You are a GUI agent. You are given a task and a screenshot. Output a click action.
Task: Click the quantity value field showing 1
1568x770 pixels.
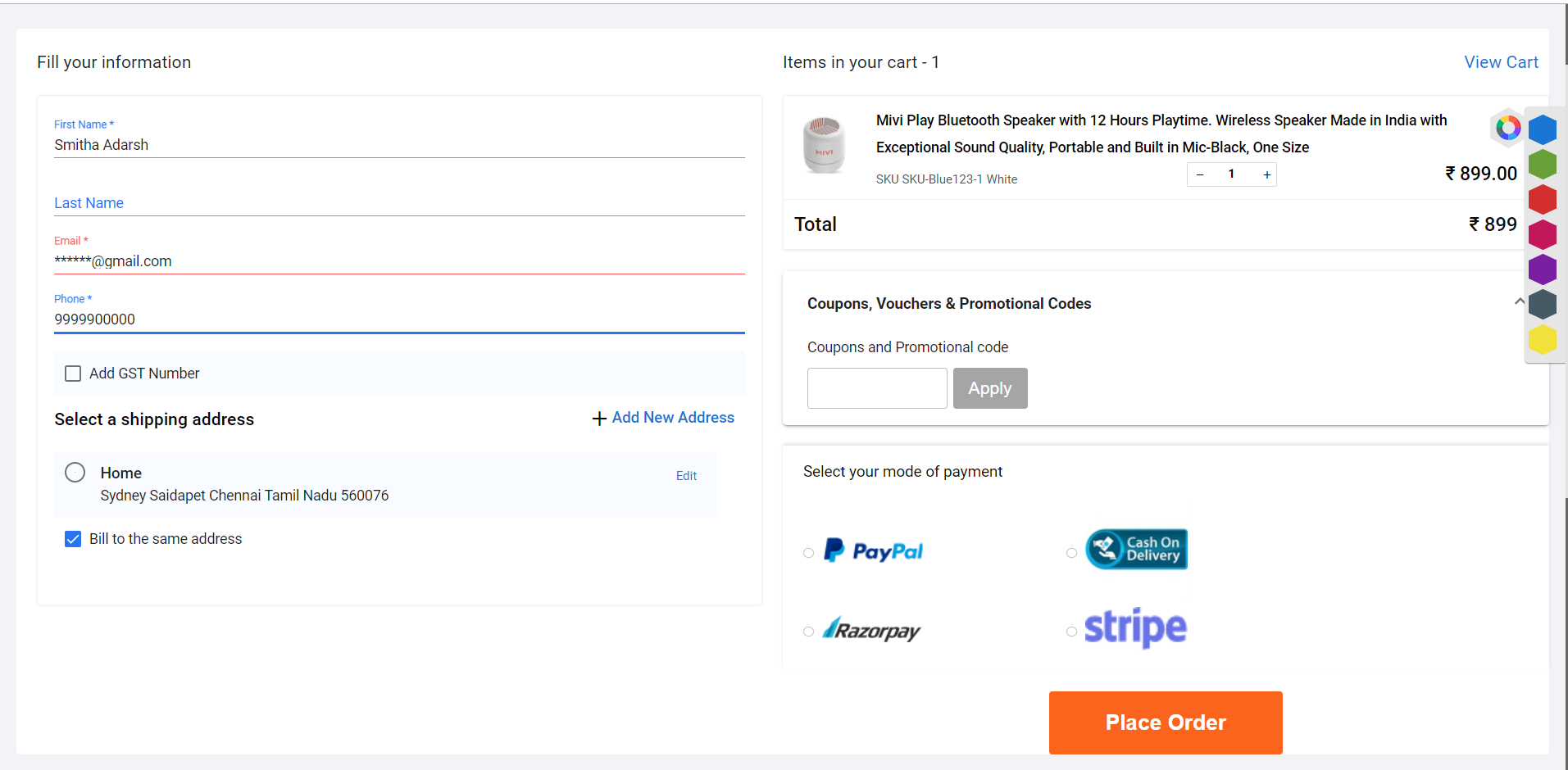point(1232,174)
